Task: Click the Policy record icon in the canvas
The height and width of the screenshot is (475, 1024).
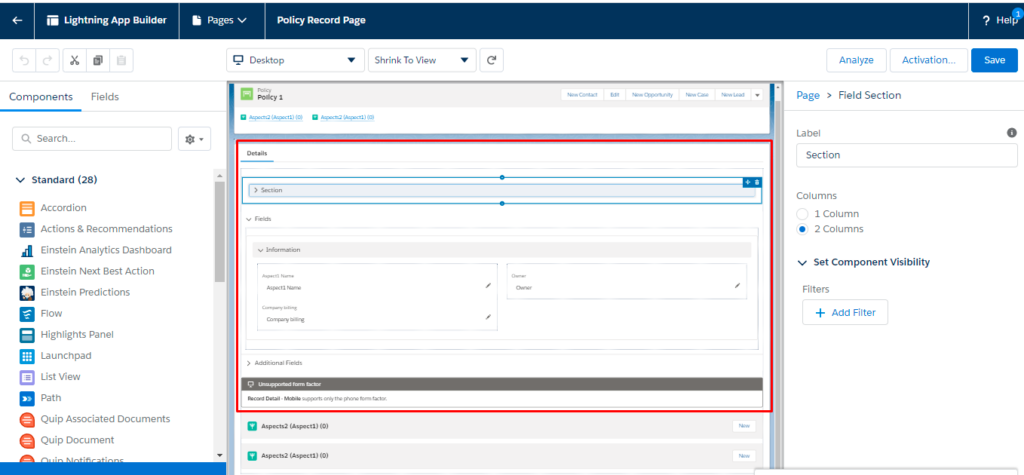Action: (246, 94)
